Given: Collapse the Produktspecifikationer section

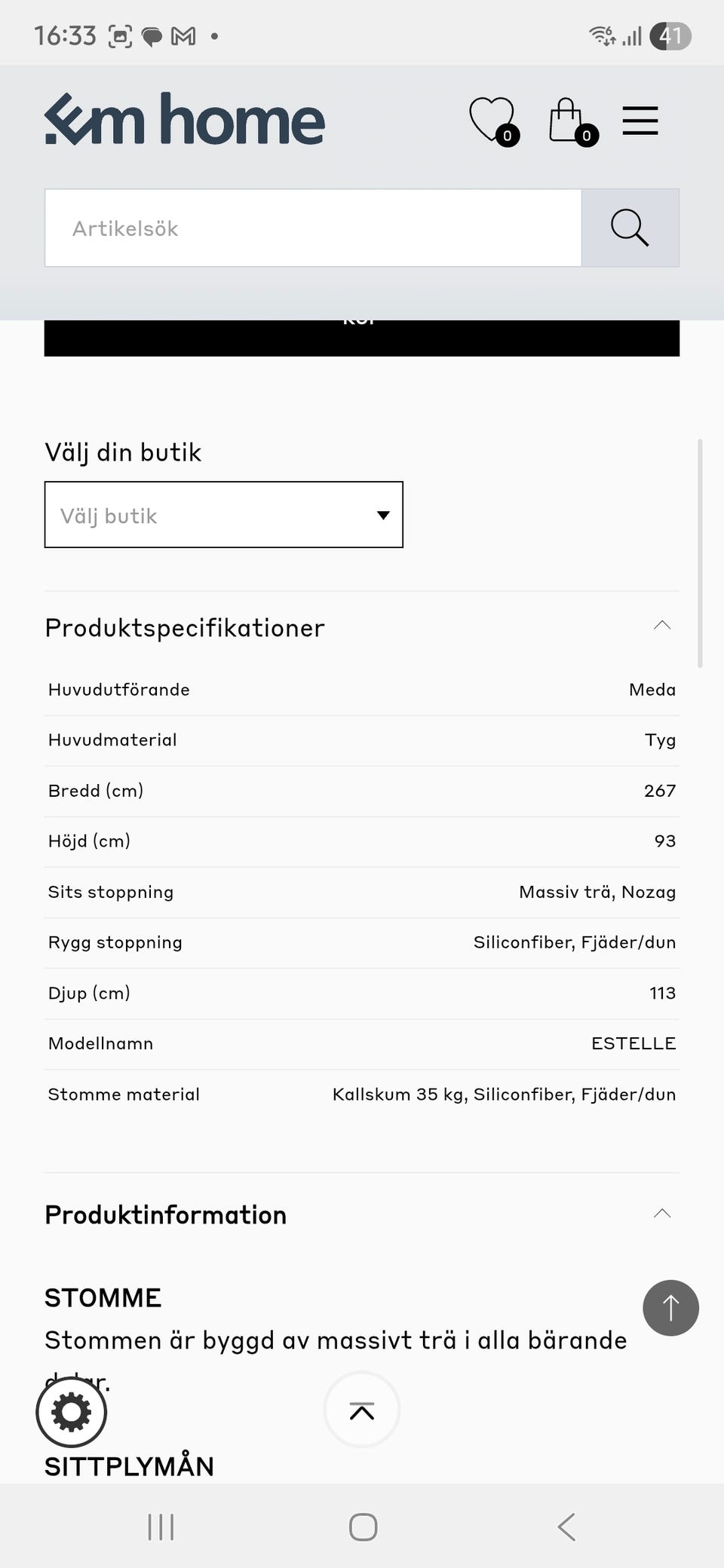Looking at the screenshot, I should (661, 625).
